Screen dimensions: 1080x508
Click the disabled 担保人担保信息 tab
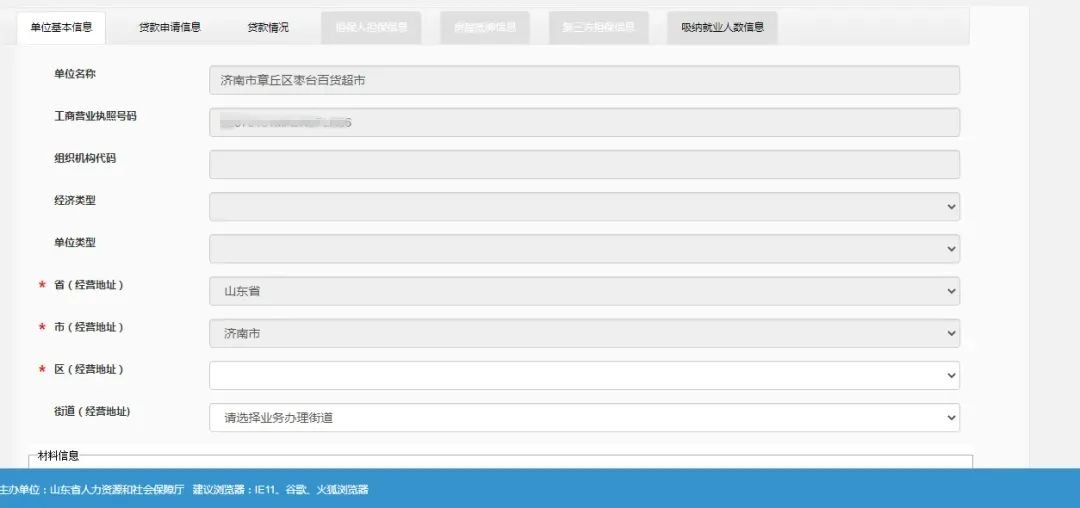click(x=371, y=27)
